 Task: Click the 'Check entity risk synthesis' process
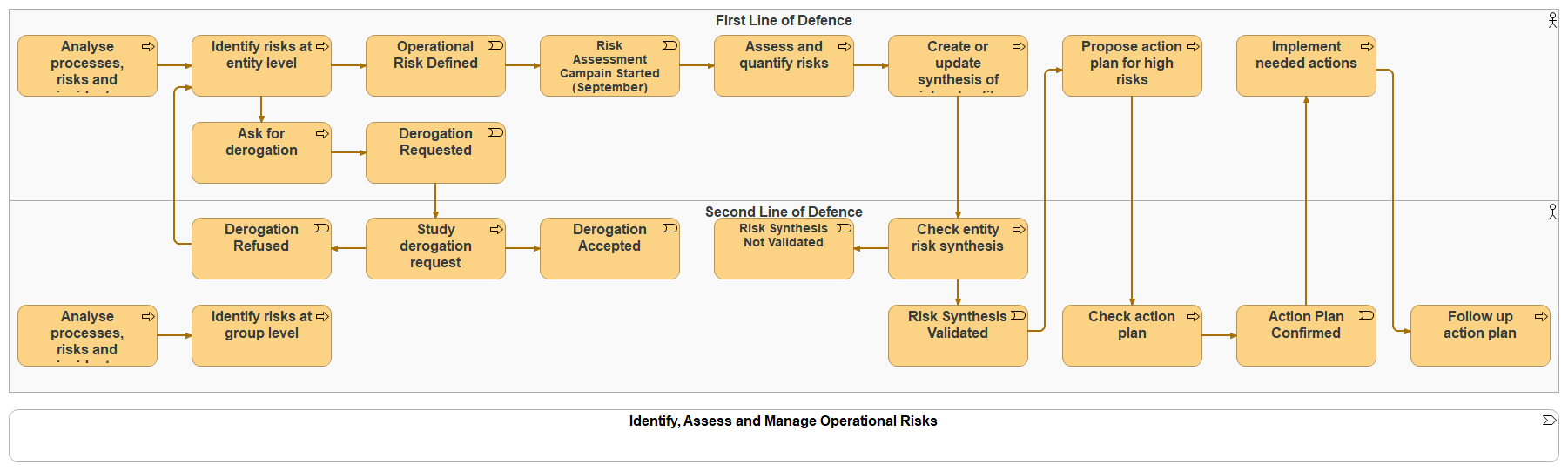tap(958, 248)
